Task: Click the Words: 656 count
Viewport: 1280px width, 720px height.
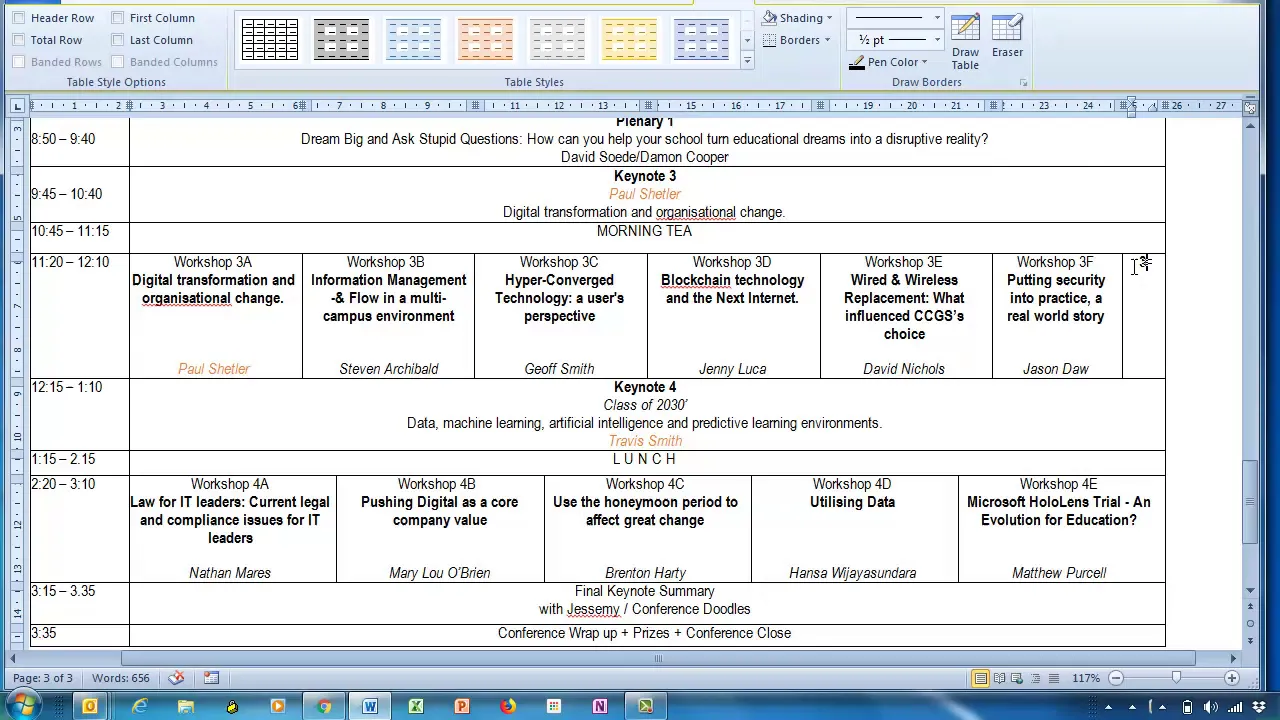Action: click(120, 678)
